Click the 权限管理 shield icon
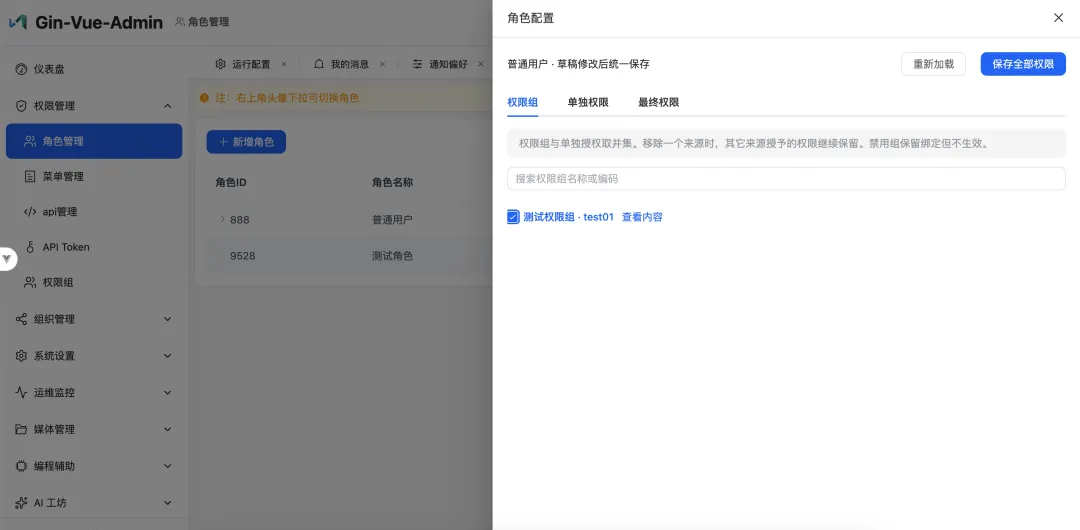The width and height of the screenshot is (1080, 530). (21, 105)
